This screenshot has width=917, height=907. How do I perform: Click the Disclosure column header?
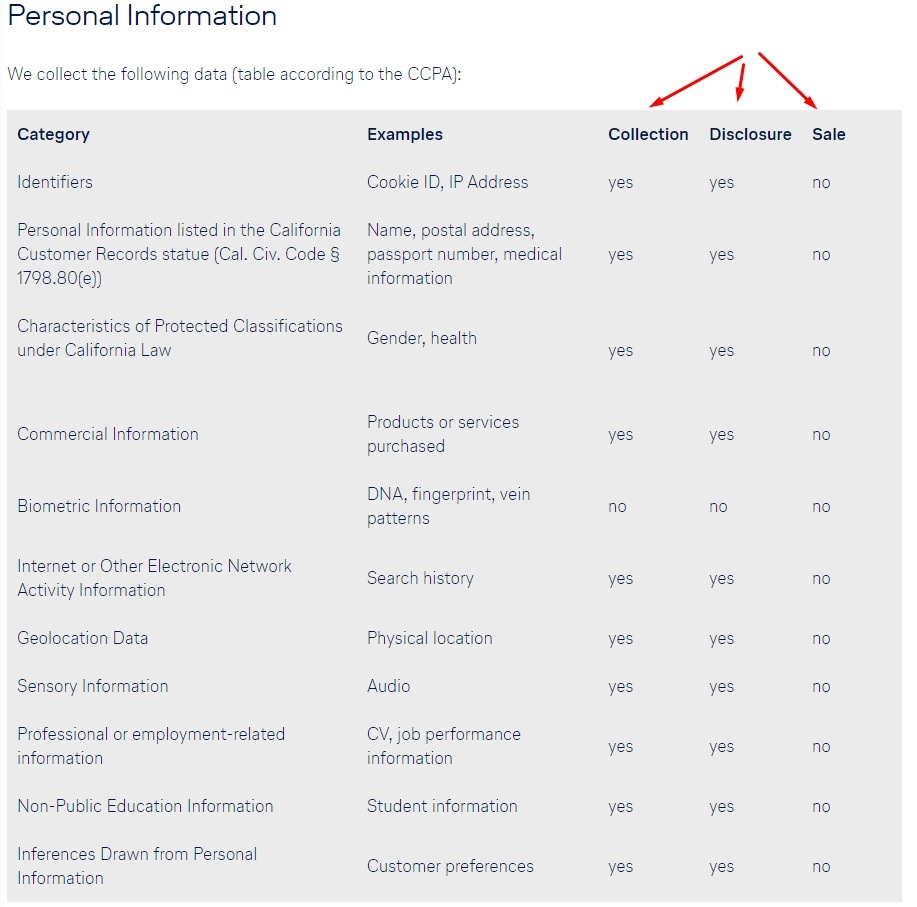pos(750,135)
